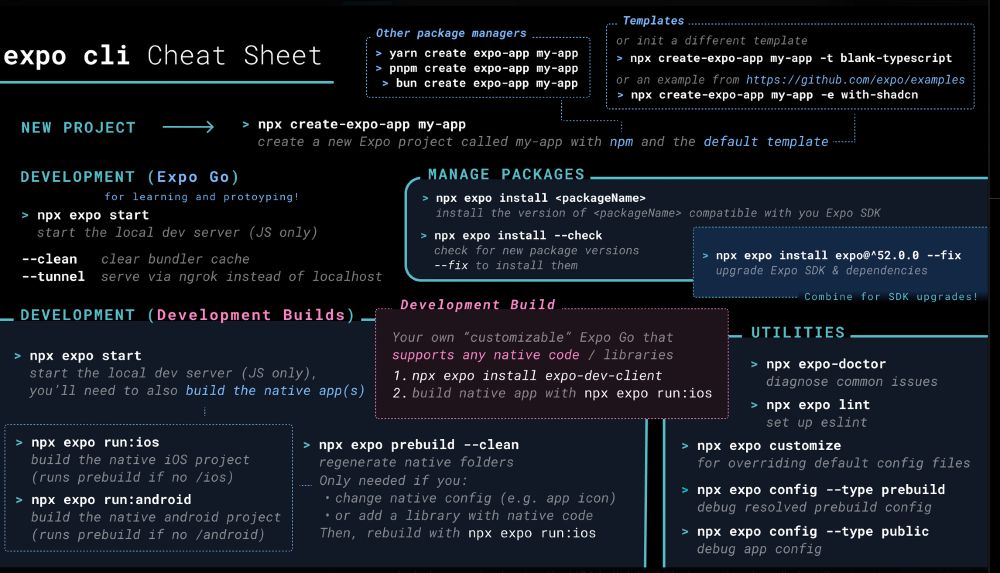Click 'build the native app(s)' highlighted text
Image resolution: width=1000 pixels, height=573 pixels.
pos(275,391)
